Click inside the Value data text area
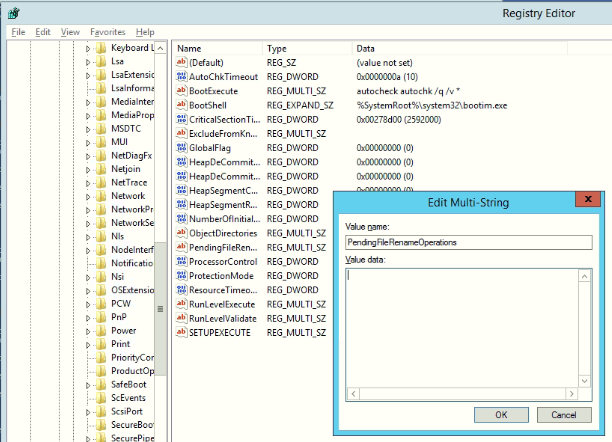 coord(462,328)
